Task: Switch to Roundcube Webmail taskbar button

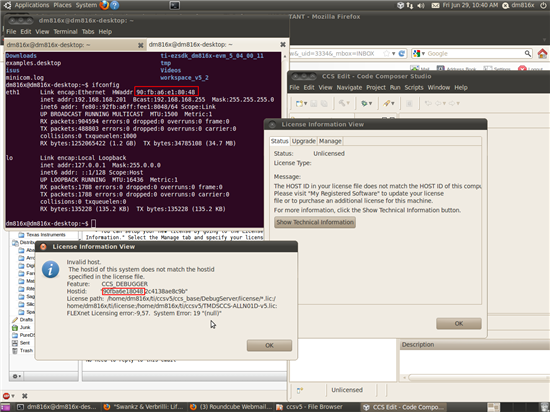Action: (231, 407)
